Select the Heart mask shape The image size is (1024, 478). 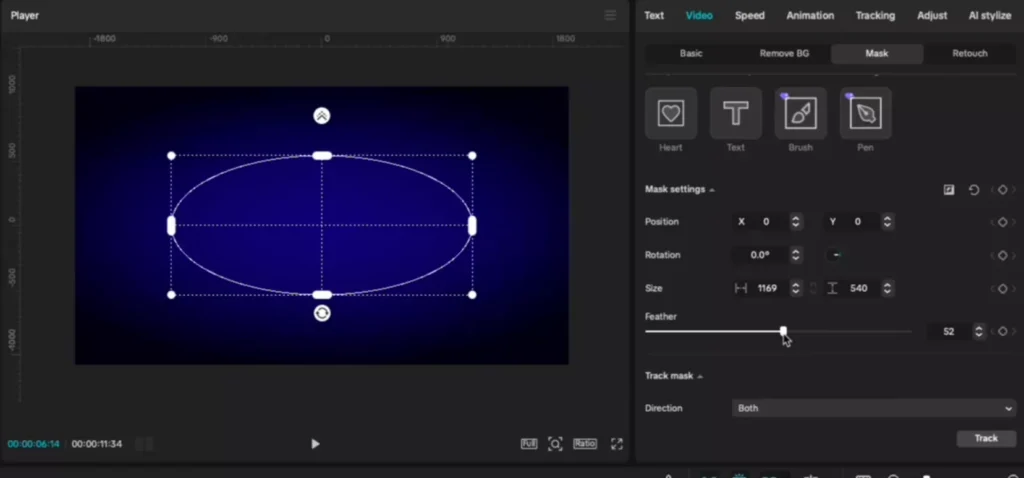[671, 114]
